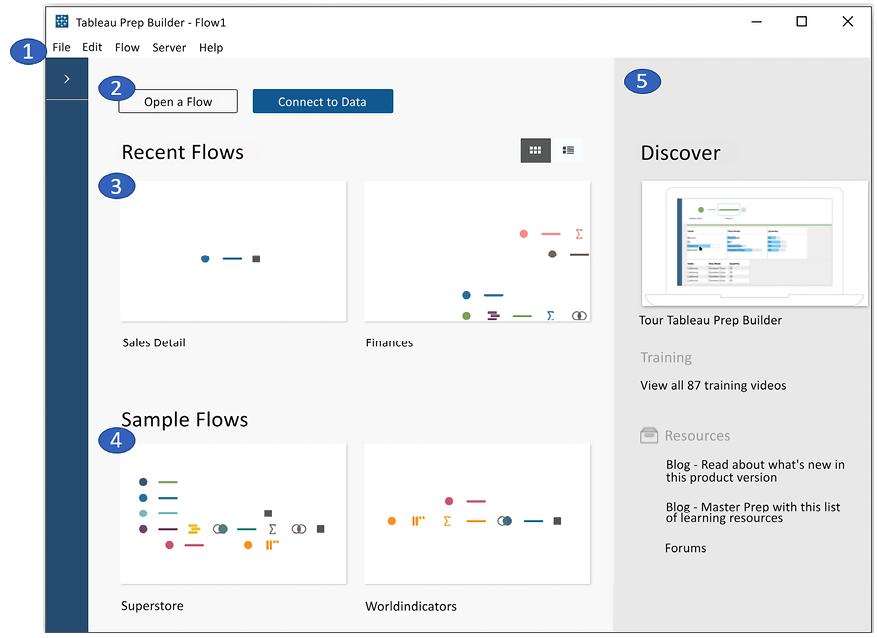The height and width of the screenshot is (638, 877).
Task: Open the blog about what's new in version
Action: coord(755,471)
